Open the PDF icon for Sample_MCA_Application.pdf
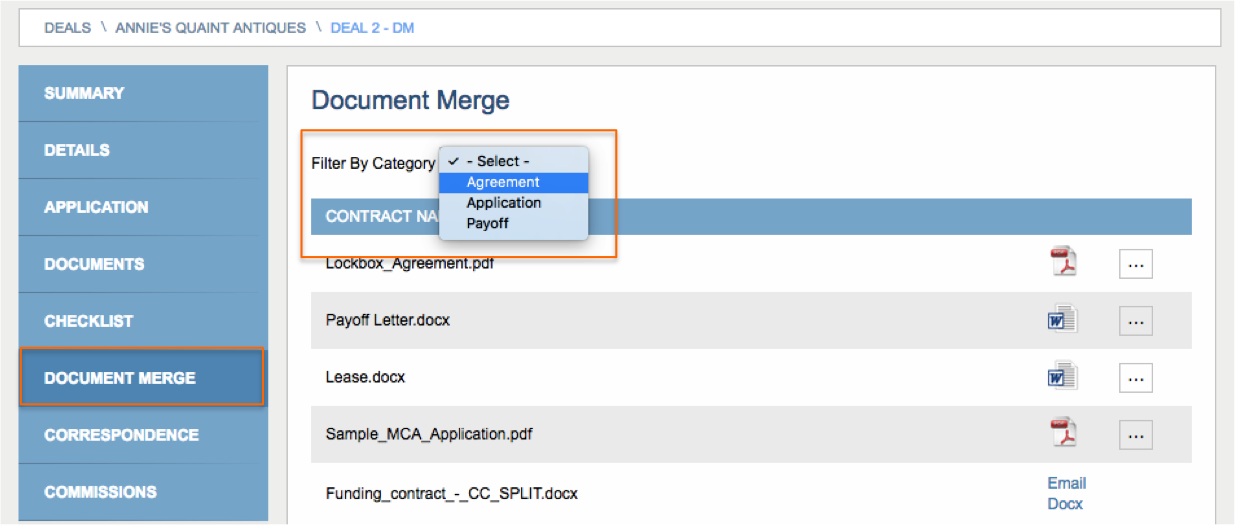 (1063, 434)
